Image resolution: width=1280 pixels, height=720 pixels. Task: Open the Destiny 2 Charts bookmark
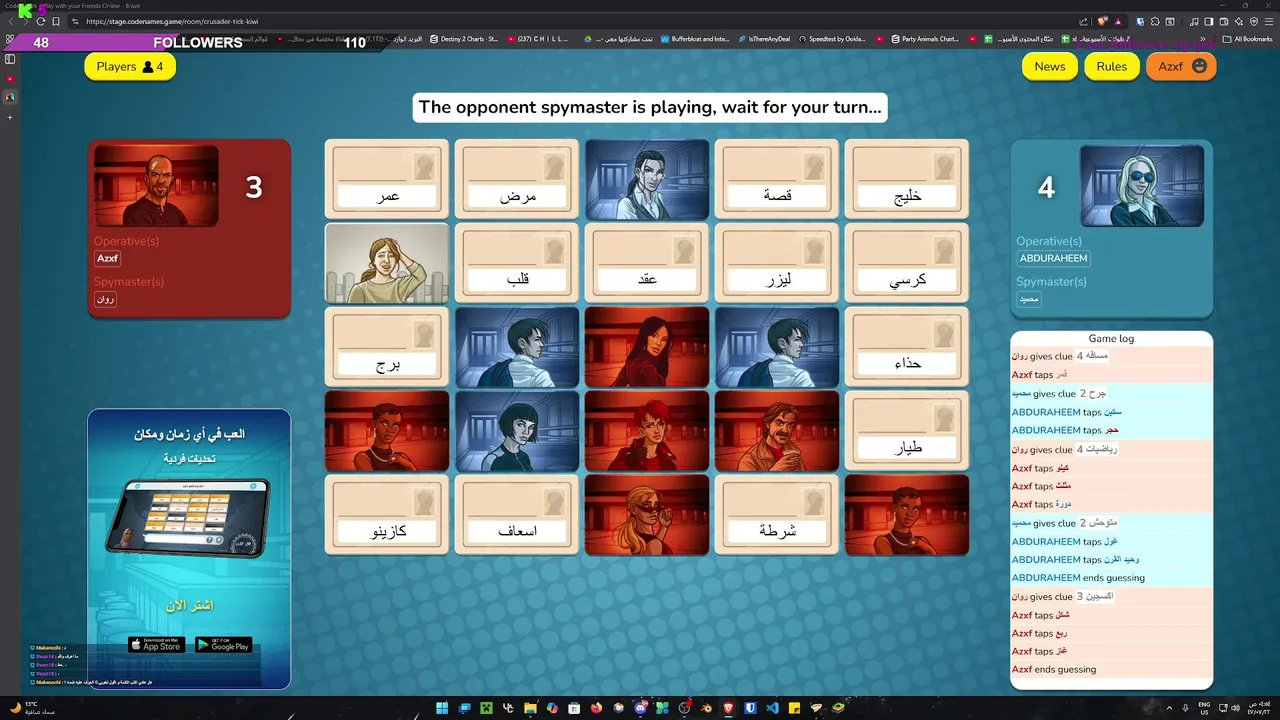click(463, 39)
